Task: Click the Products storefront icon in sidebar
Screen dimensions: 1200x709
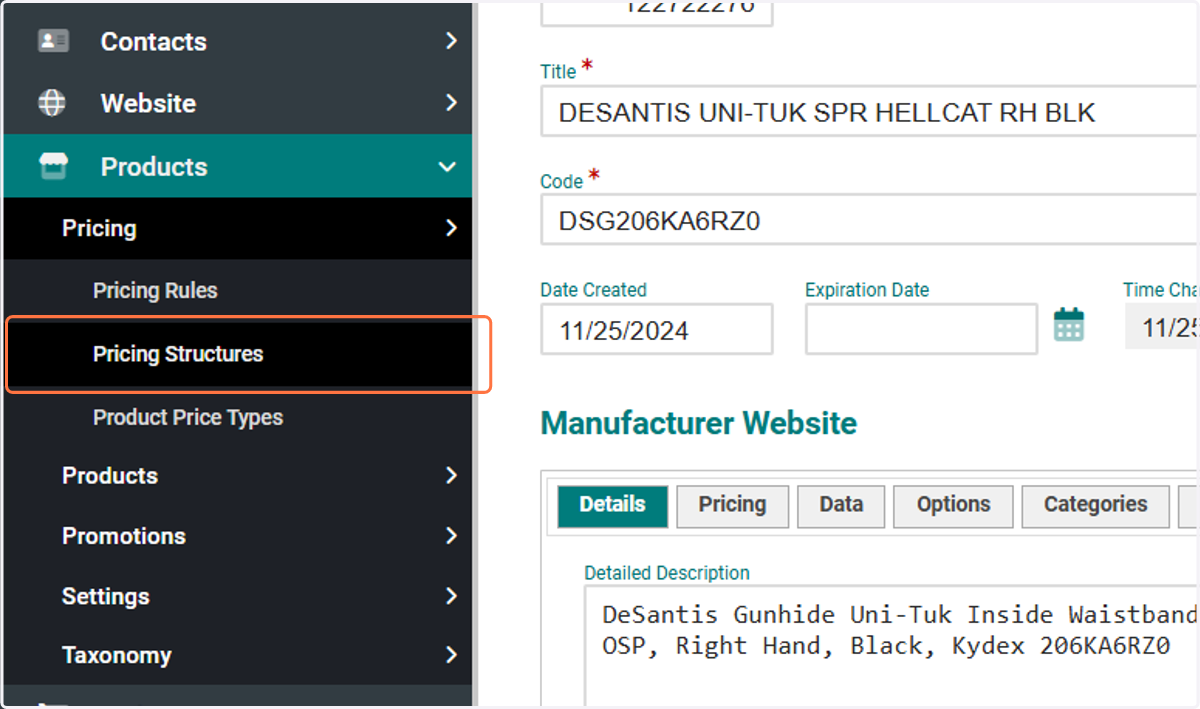Action: [52, 166]
